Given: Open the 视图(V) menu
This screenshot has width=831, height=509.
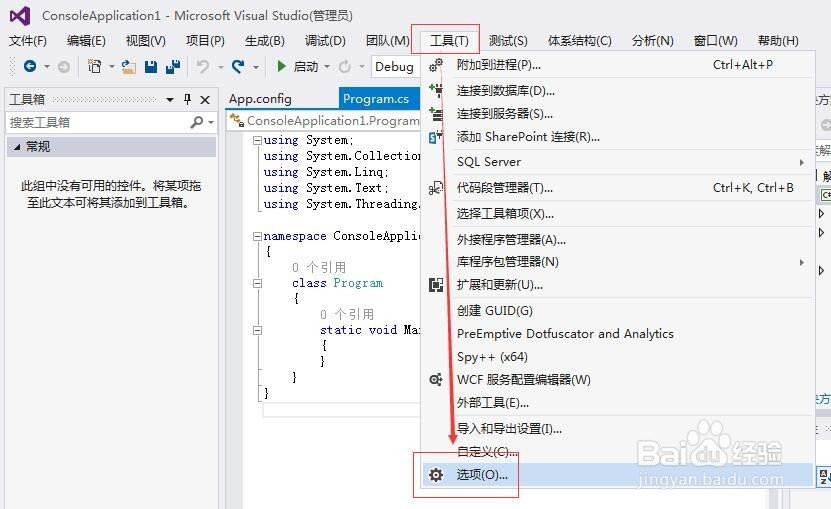Looking at the screenshot, I should pyautogui.click(x=146, y=41).
